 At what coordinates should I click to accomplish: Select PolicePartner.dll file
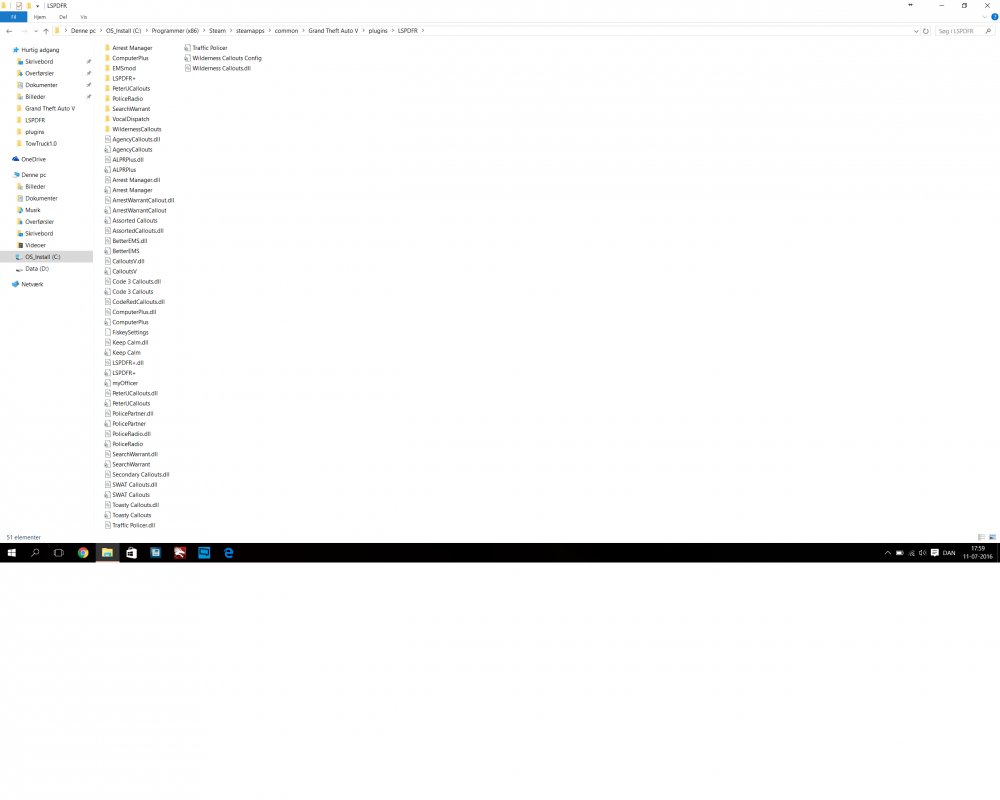point(133,414)
